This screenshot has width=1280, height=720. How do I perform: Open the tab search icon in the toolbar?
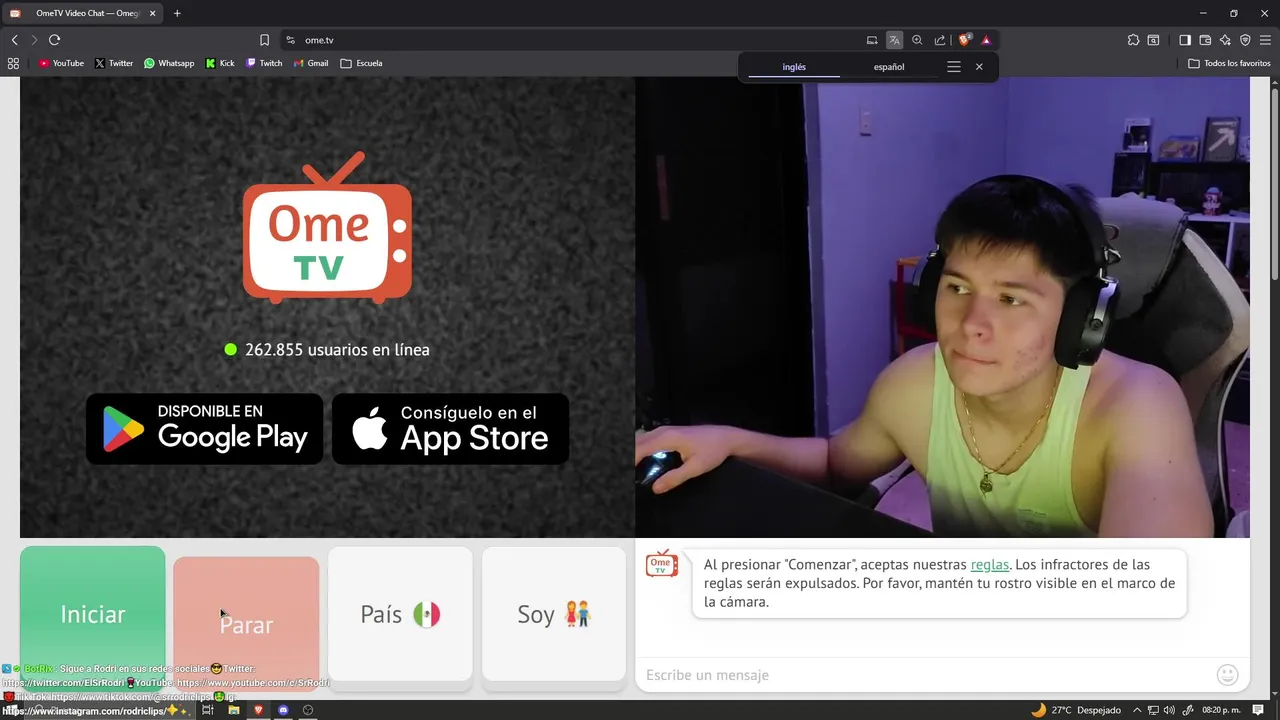pyautogui.click(x=1153, y=40)
